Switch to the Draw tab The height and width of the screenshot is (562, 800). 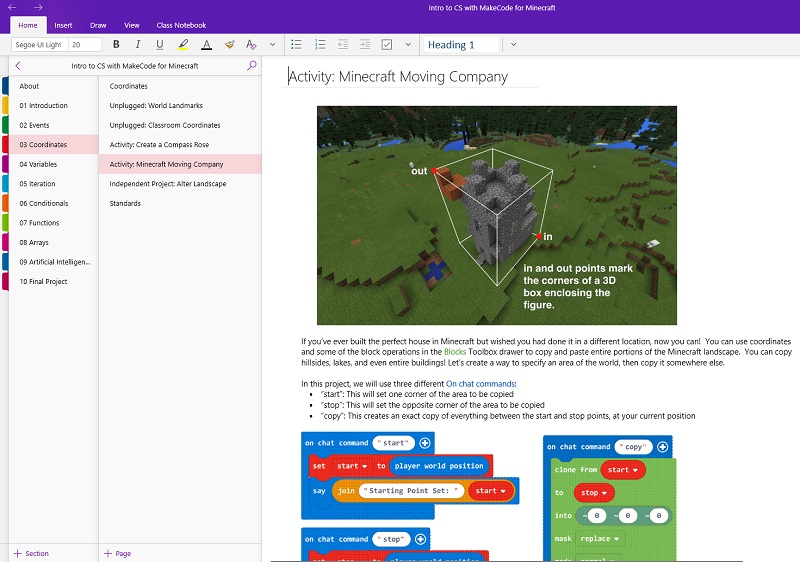[x=98, y=25]
